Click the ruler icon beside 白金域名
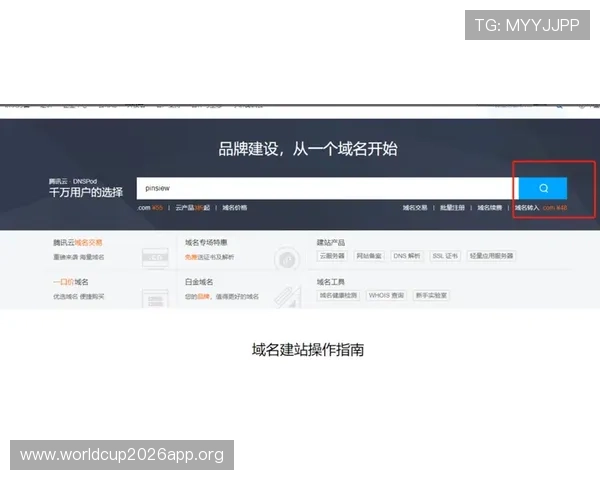Image resolution: width=600 pixels, height=480 pixels. 288,297
